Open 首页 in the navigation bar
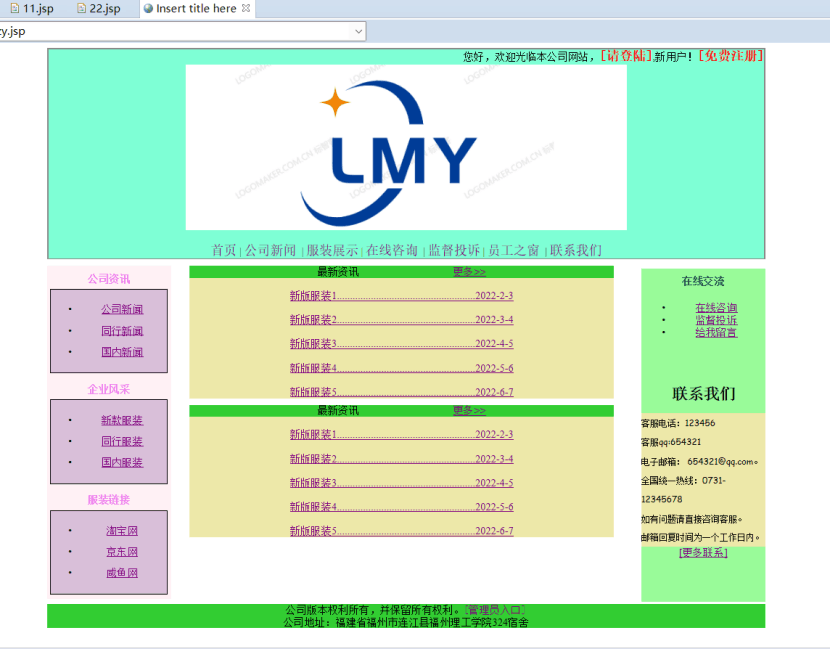This screenshot has width=830, height=649. coord(223,250)
